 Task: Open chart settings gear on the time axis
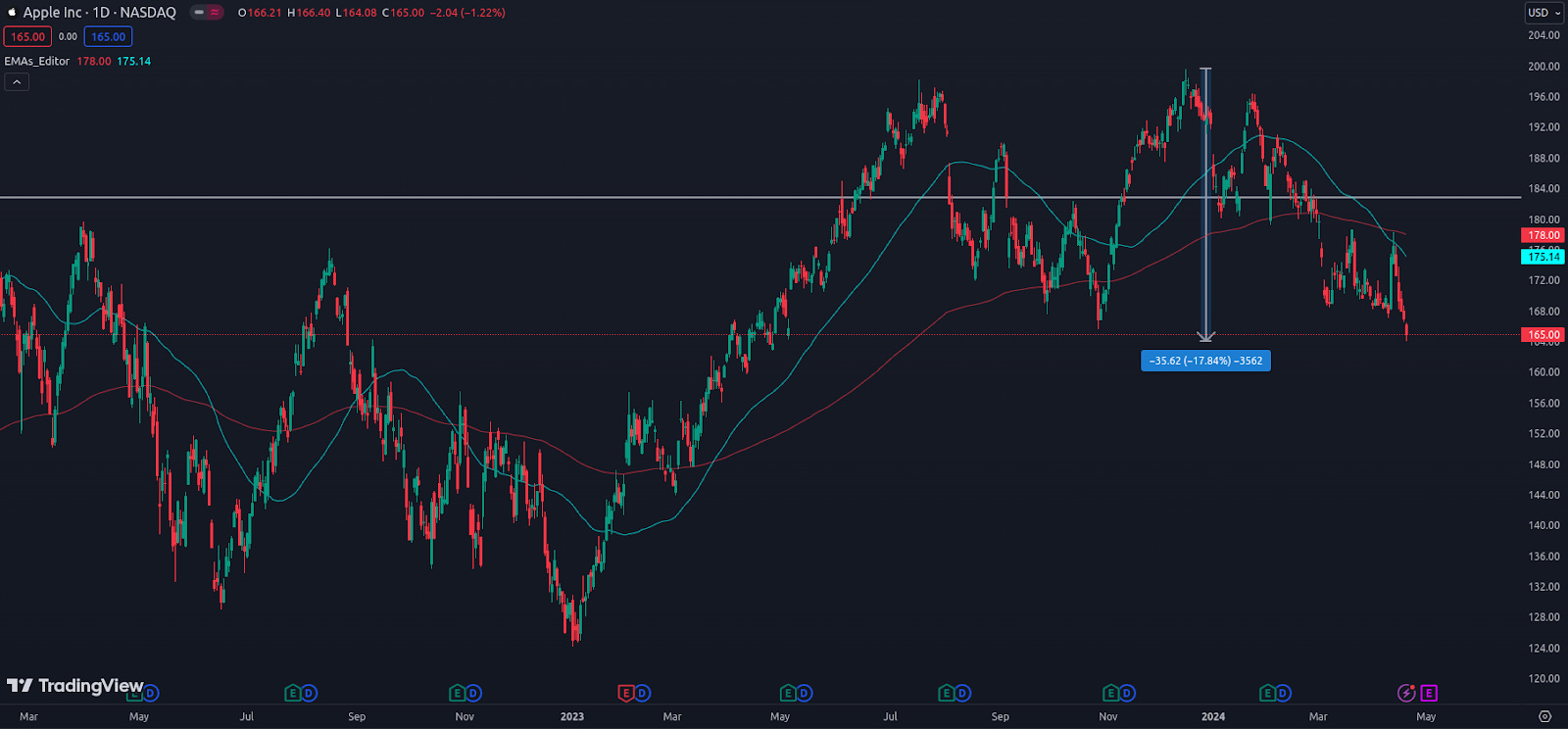tap(1545, 716)
